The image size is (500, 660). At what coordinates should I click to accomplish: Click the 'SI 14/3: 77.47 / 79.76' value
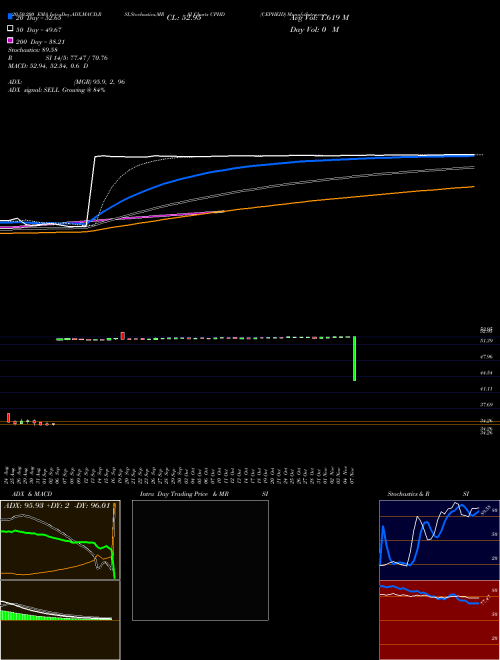77,58
